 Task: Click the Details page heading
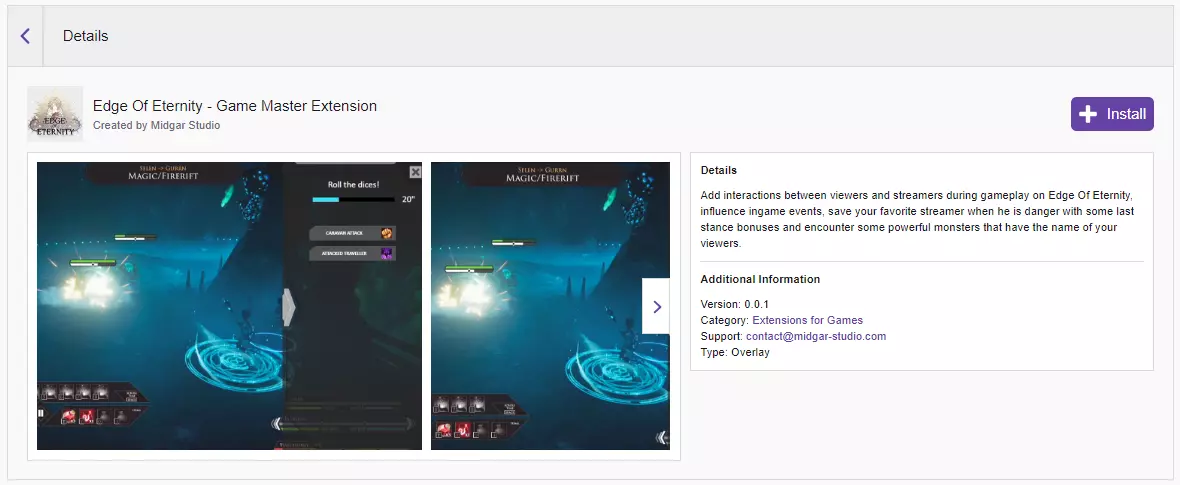coord(86,36)
